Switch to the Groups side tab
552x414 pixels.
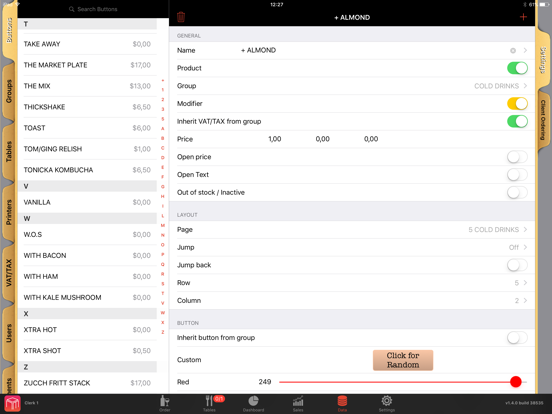9,91
